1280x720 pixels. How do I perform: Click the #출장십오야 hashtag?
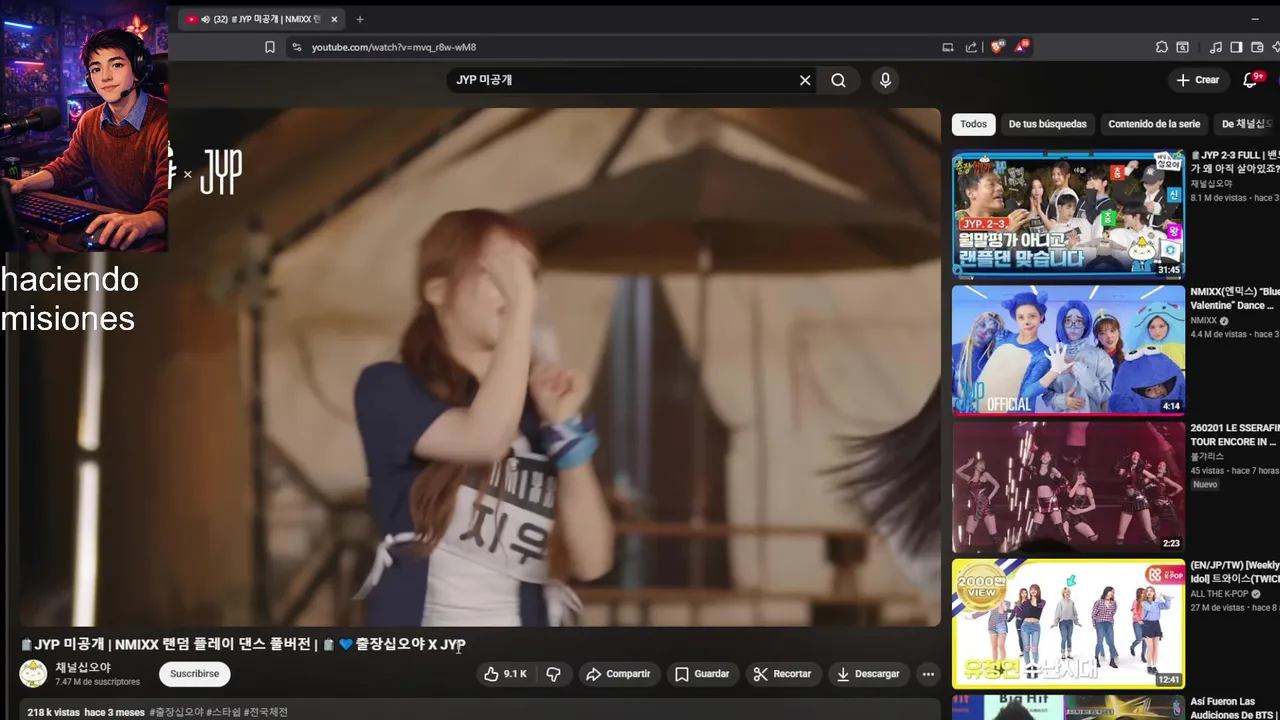pos(176,712)
